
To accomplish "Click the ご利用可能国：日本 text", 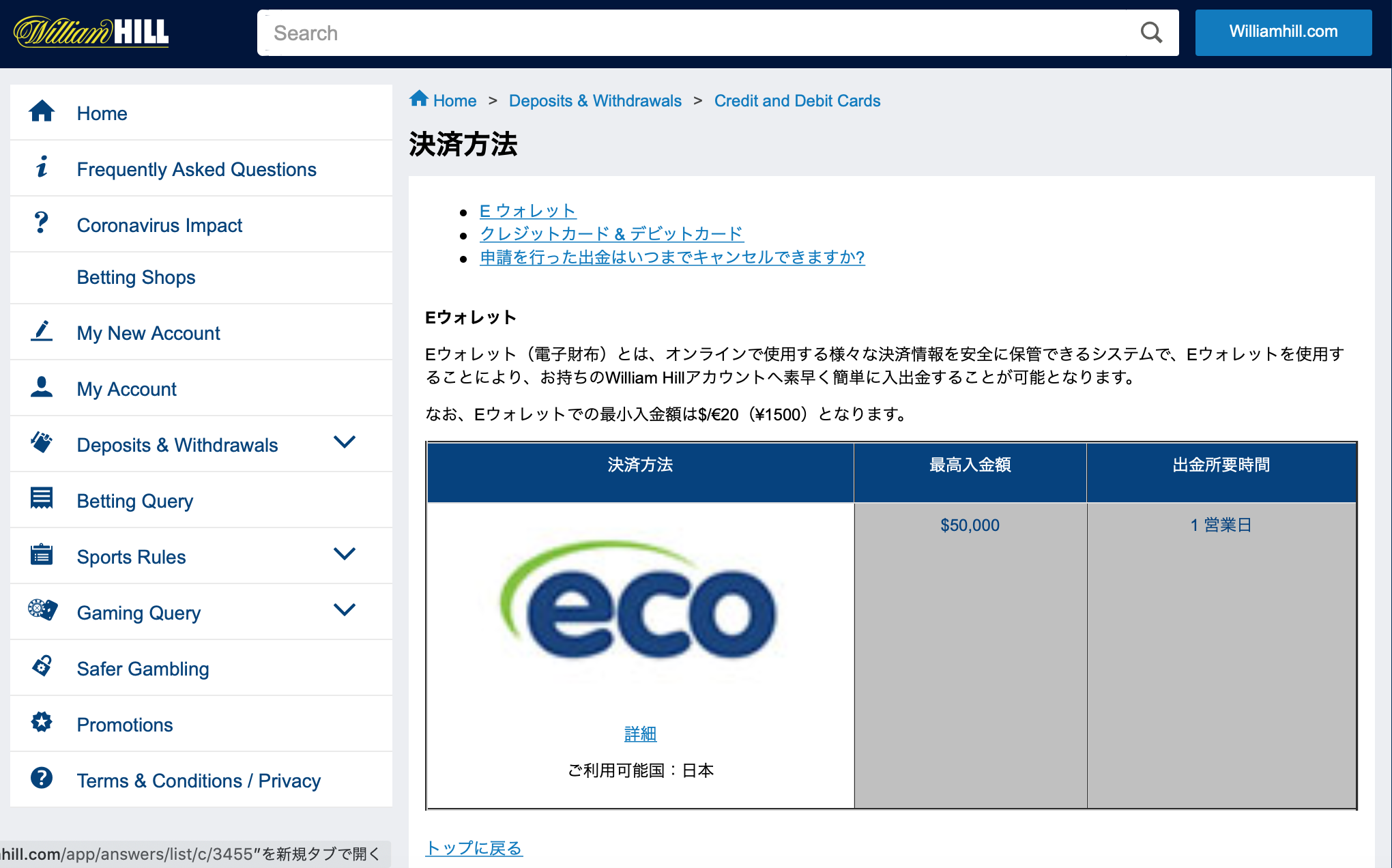I will coord(640,770).
